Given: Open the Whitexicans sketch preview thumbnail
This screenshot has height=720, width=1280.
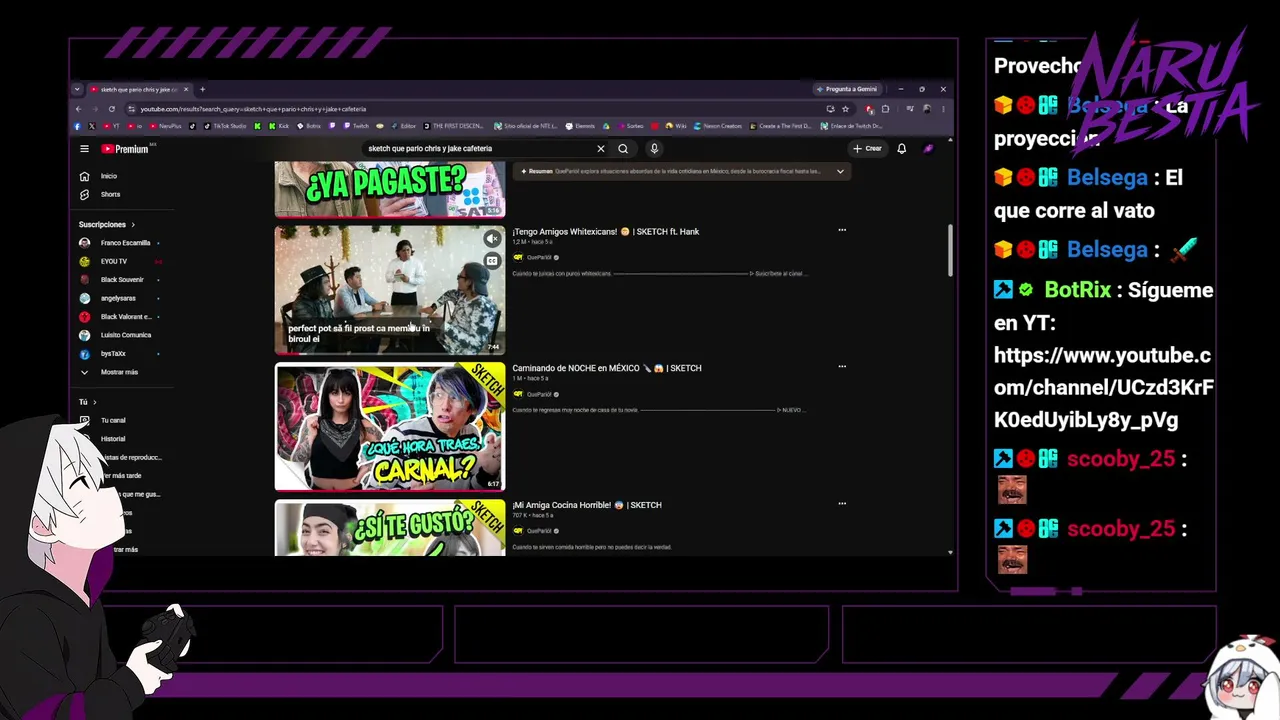Looking at the screenshot, I should pos(390,290).
